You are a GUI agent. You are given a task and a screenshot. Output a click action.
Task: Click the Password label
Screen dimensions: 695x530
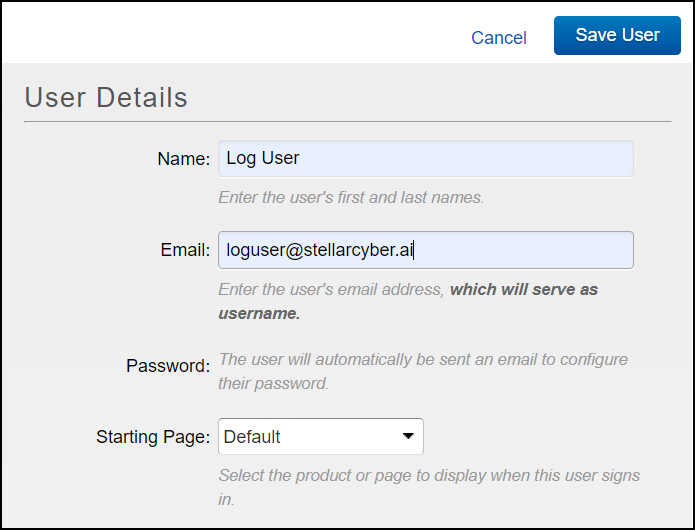click(x=167, y=366)
